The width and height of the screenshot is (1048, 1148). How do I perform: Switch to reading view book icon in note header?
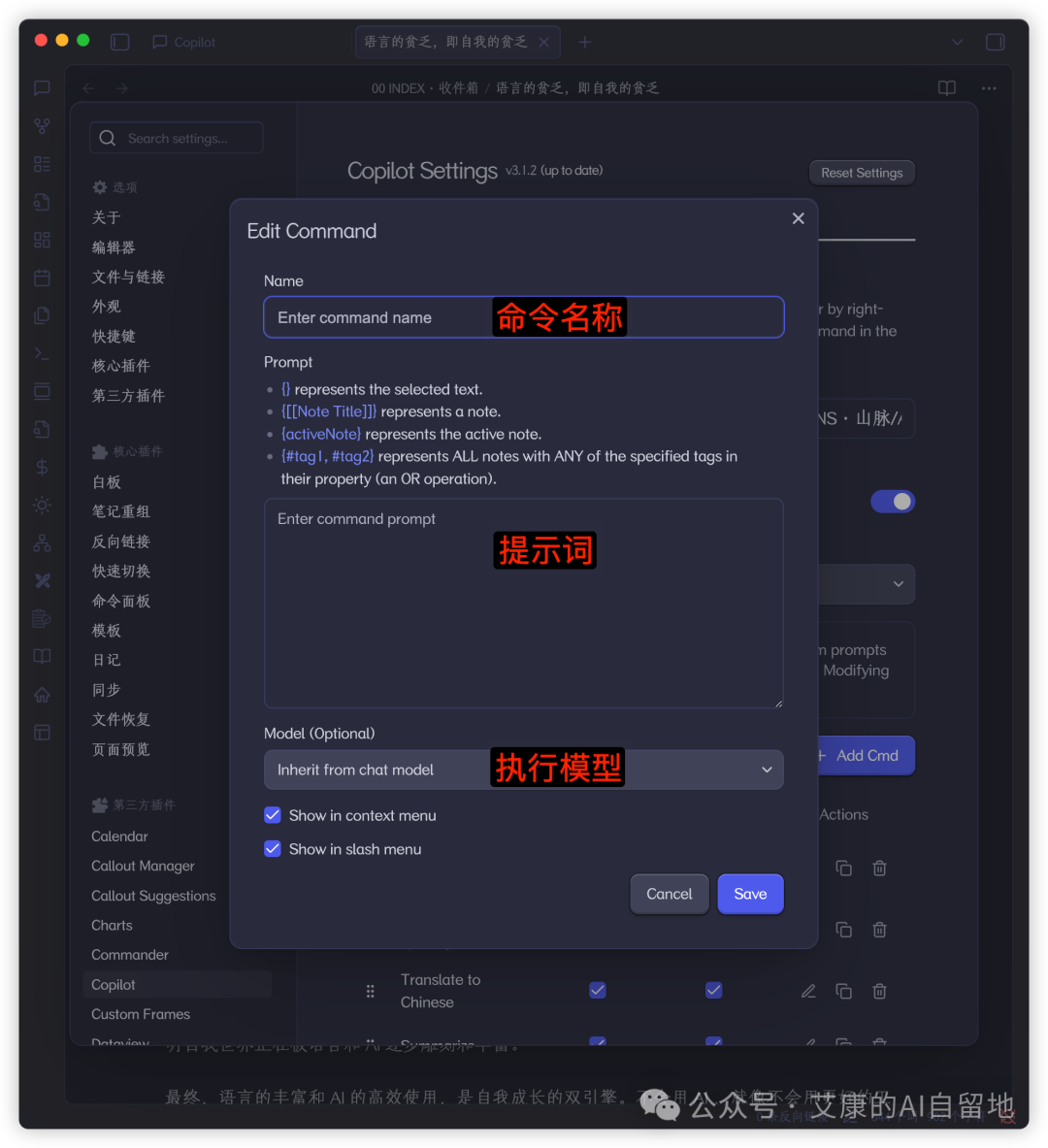coord(947,88)
